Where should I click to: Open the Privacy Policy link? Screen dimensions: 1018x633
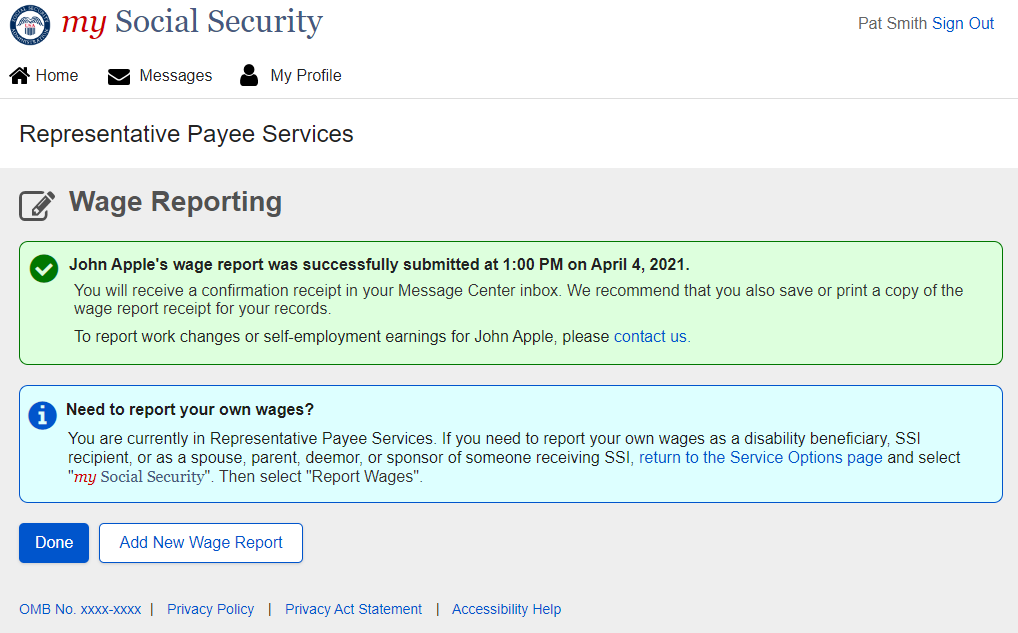pyautogui.click(x=210, y=609)
